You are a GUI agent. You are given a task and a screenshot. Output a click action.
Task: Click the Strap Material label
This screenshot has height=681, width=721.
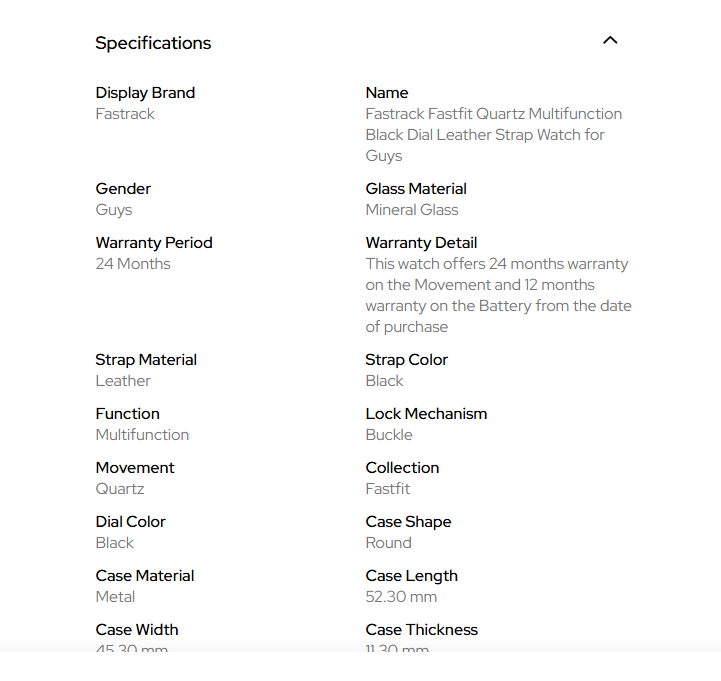pos(146,360)
